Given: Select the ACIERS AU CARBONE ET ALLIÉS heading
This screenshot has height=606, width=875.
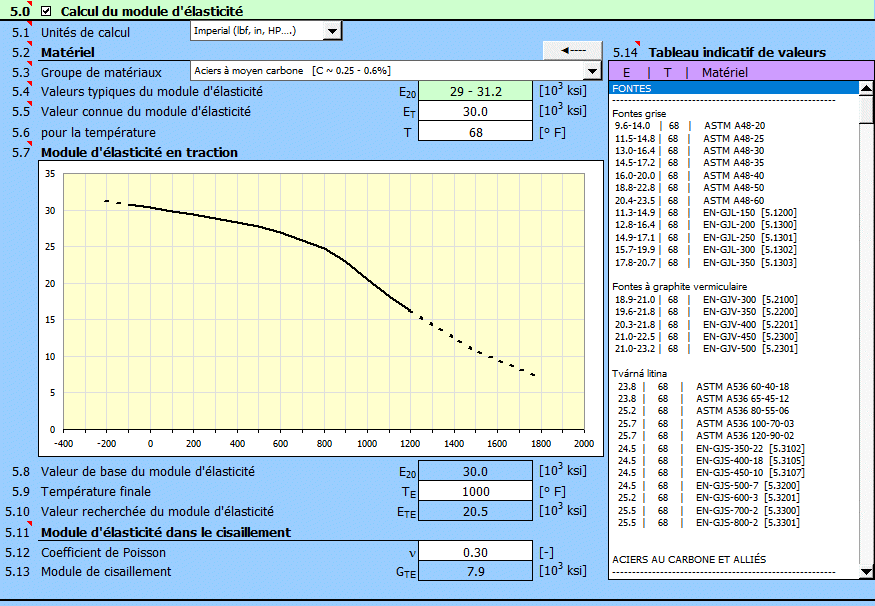Looking at the screenshot, I should (734, 560).
